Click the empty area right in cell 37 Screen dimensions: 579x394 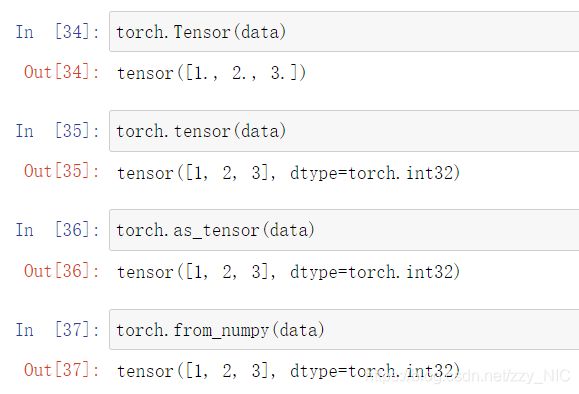click(452, 330)
